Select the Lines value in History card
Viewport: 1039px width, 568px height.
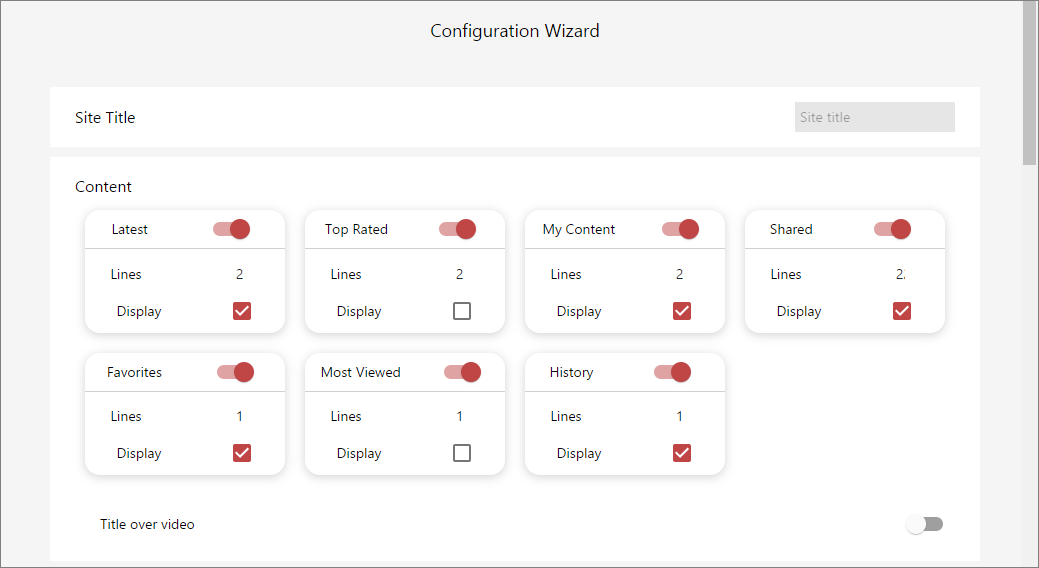click(679, 416)
